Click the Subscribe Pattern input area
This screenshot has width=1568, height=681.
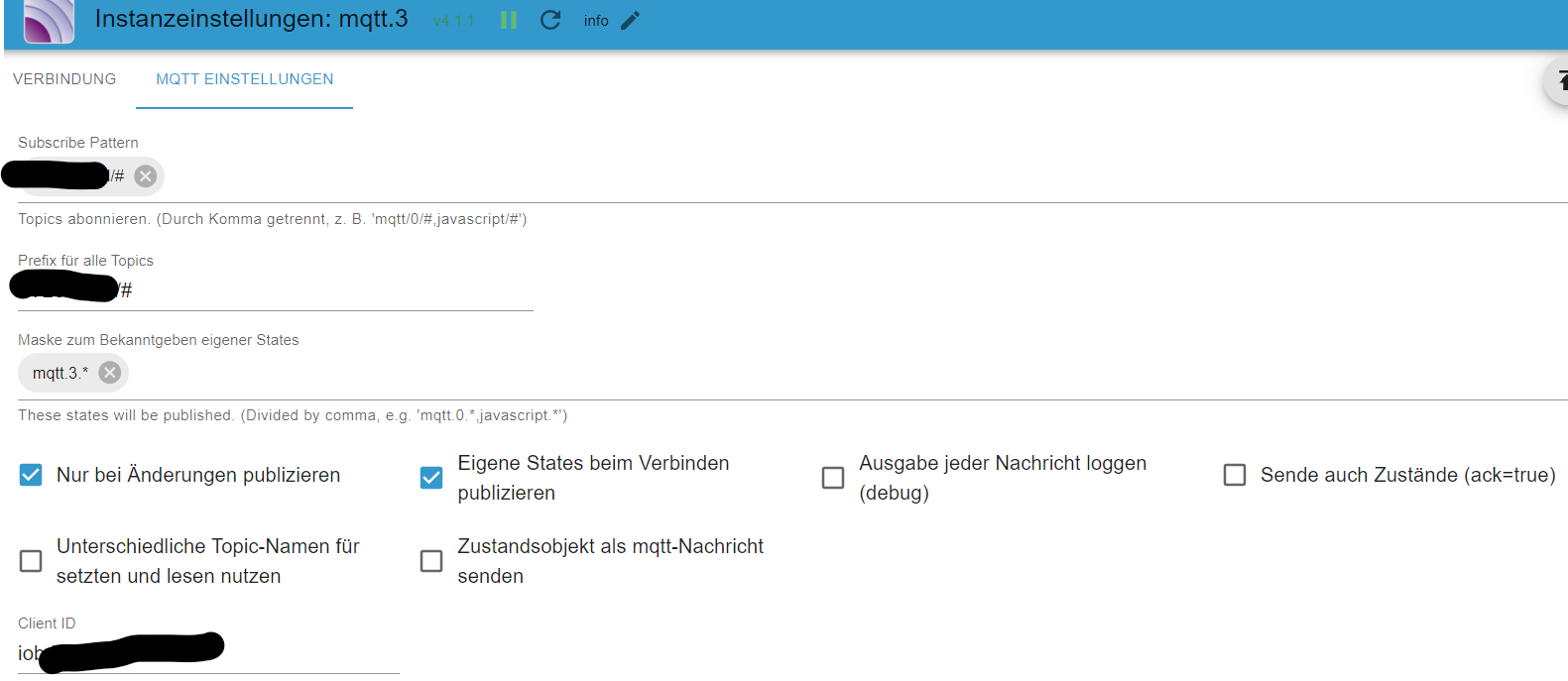click(x=793, y=176)
